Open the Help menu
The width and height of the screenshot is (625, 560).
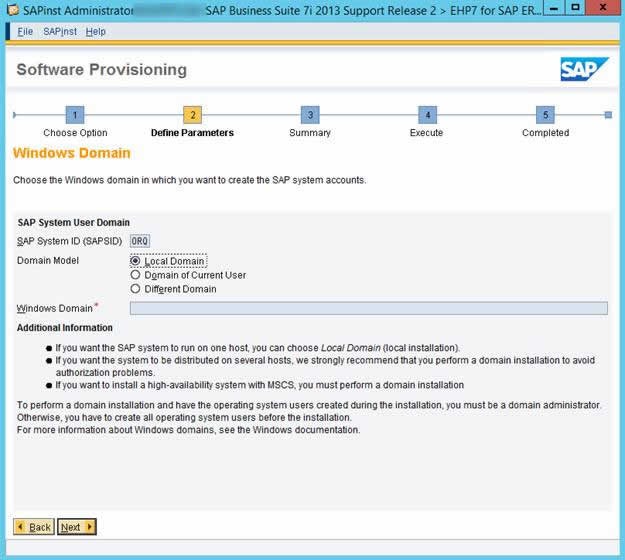coord(96,31)
